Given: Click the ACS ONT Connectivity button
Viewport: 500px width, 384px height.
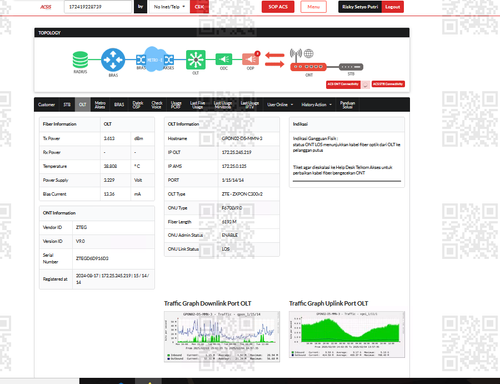Looking at the screenshot, I should click(x=343, y=84).
